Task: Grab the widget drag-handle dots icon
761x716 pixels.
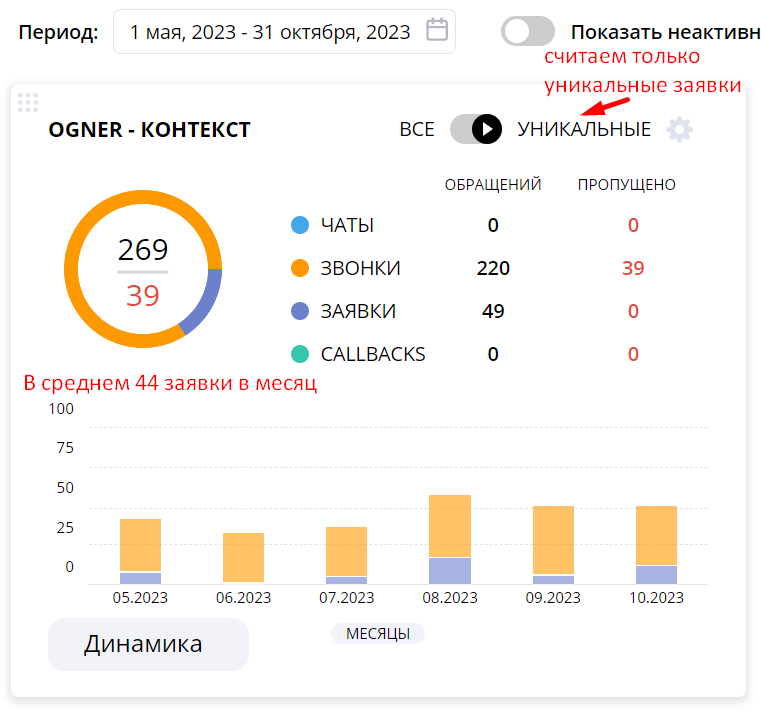Action: (28, 102)
